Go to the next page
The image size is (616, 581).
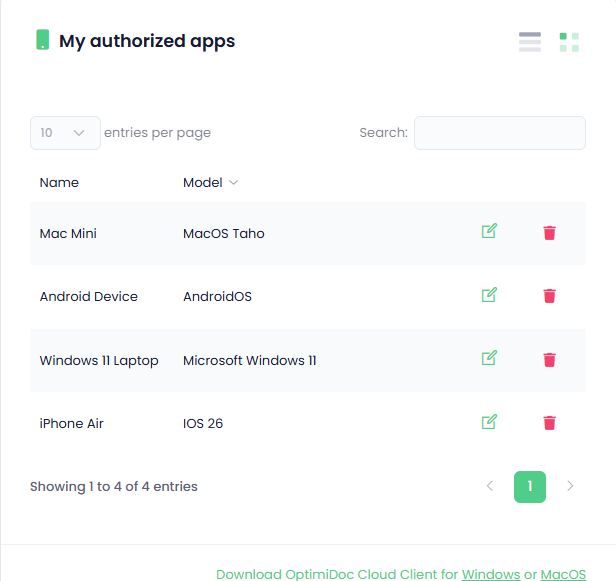570,487
